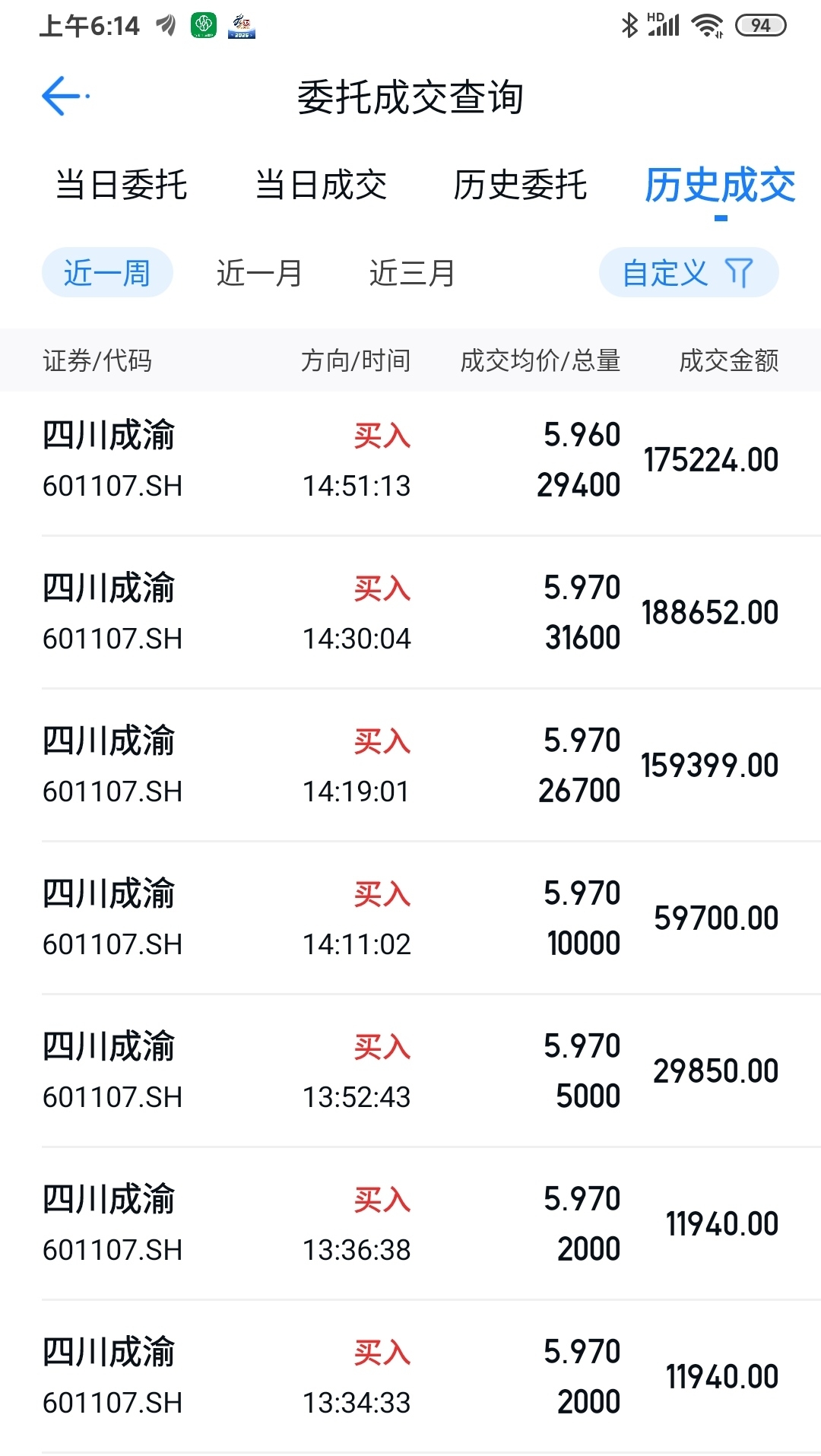Image resolution: width=821 pixels, height=1456 pixels.
Task: Tap the HD signal strength icon
Action: click(x=663, y=25)
